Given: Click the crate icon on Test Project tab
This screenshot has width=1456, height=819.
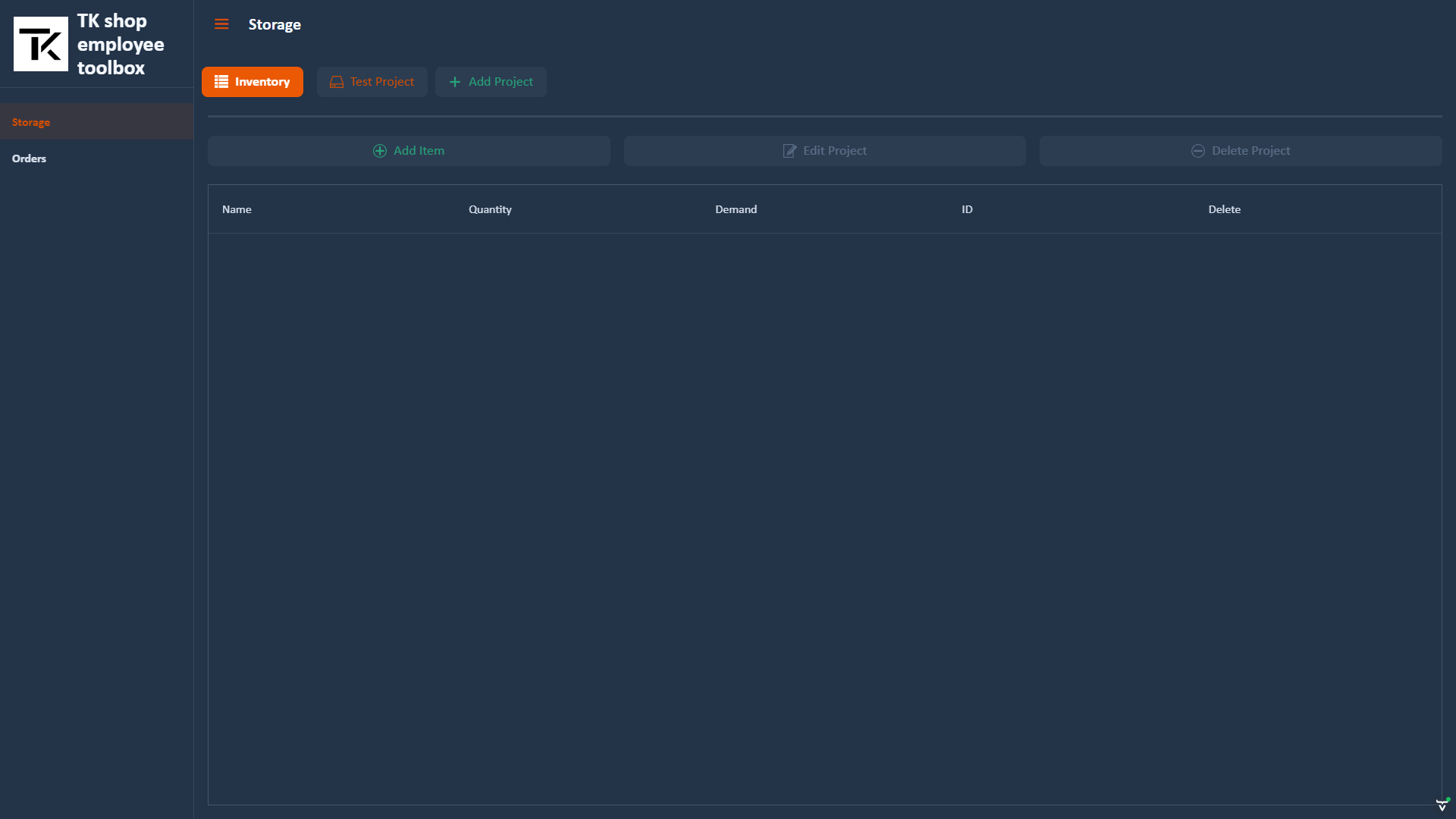Looking at the screenshot, I should coord(336,81).
